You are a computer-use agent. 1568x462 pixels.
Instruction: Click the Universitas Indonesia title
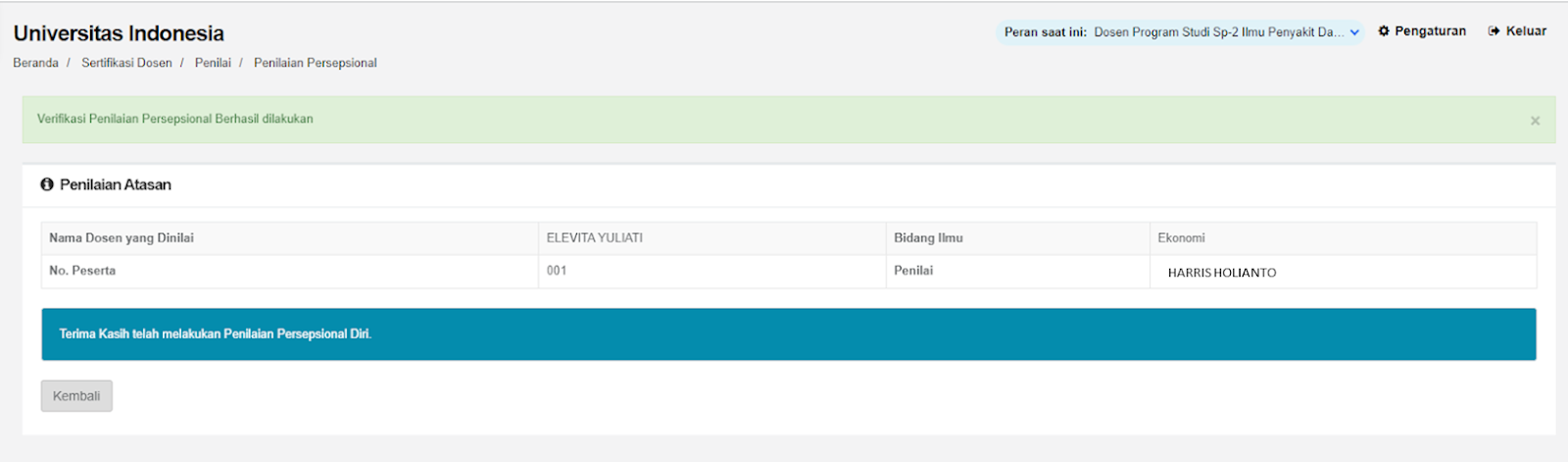(119, 33)
